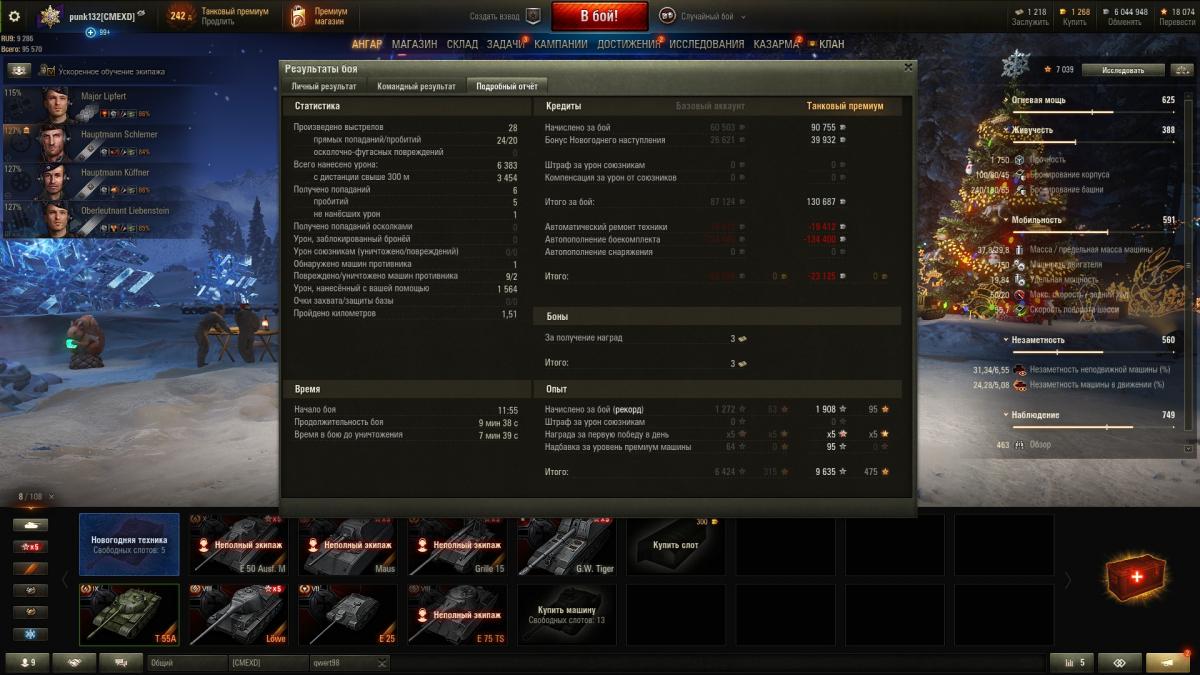The width and height of the screenshot is (1200, 675).
Task: Close the qwert98 chat tab
Action: click(x=381, y=662)
